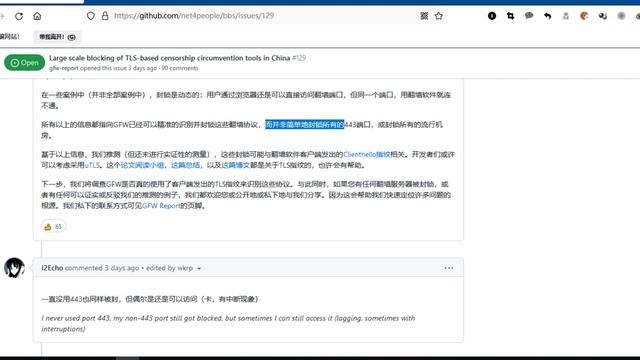Open the crop screenshot extension icon

[x=510, y=16]
